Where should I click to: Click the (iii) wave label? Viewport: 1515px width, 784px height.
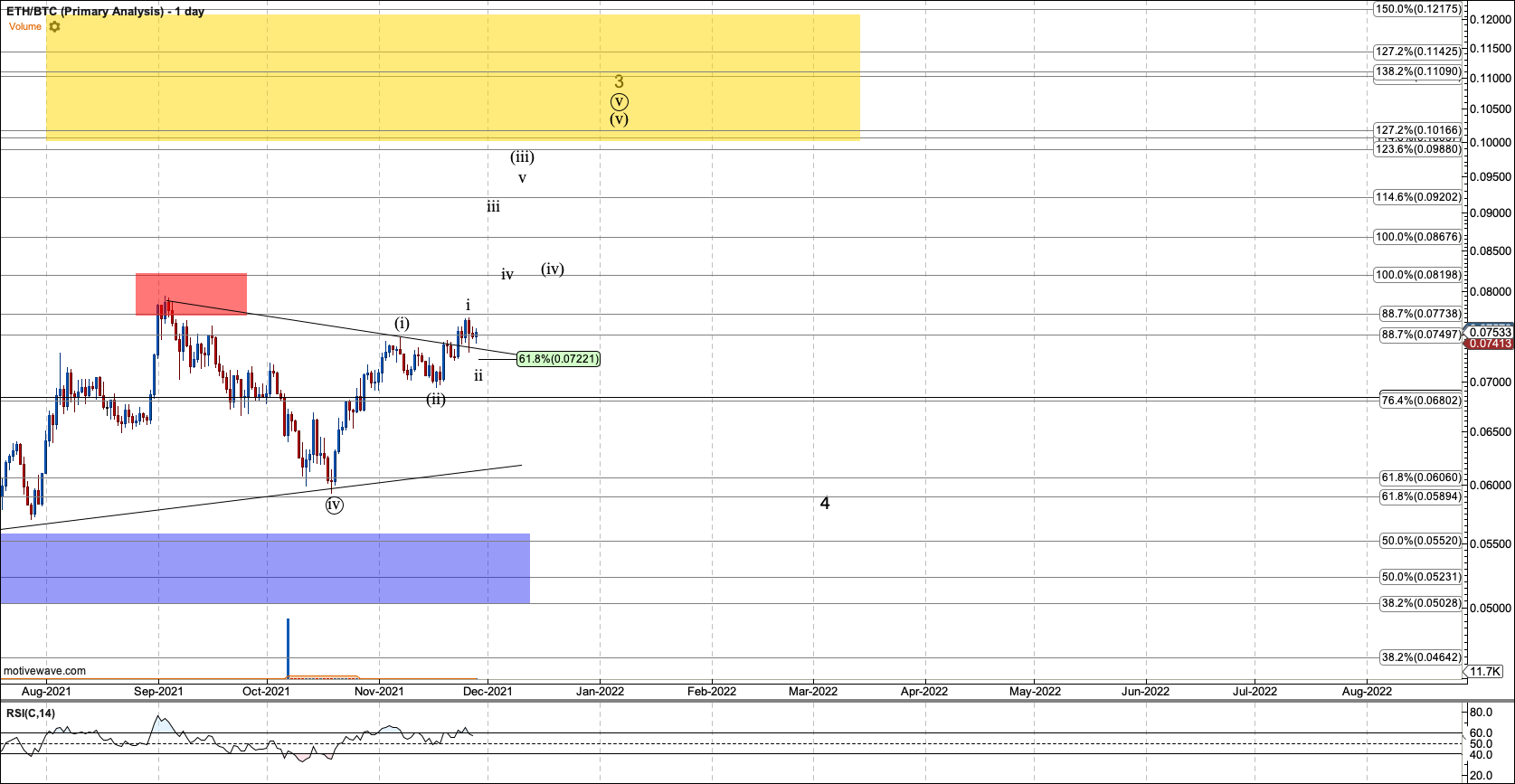click(x=522, y=157)
